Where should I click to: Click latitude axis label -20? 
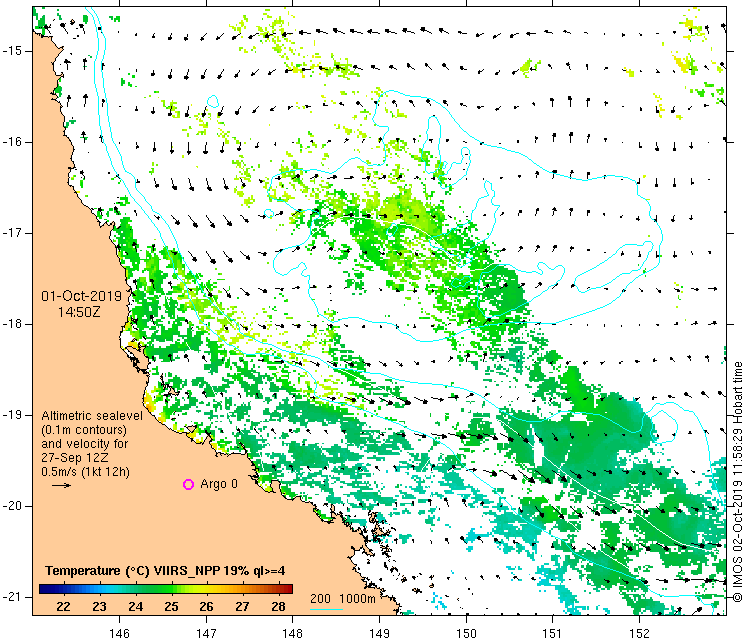(x=11, y=506)
